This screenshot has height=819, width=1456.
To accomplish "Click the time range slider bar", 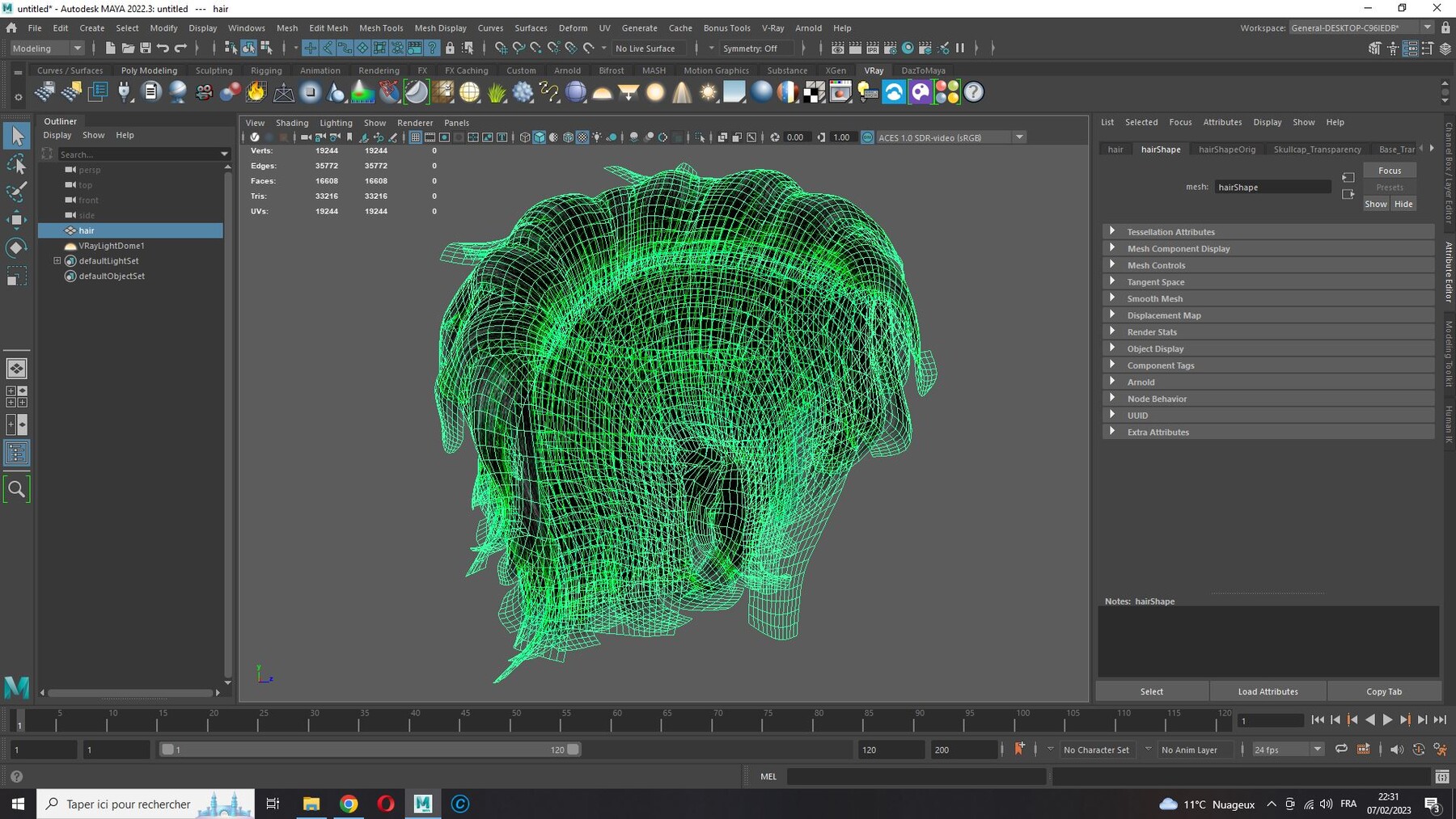I will click(x=370, y=749).
